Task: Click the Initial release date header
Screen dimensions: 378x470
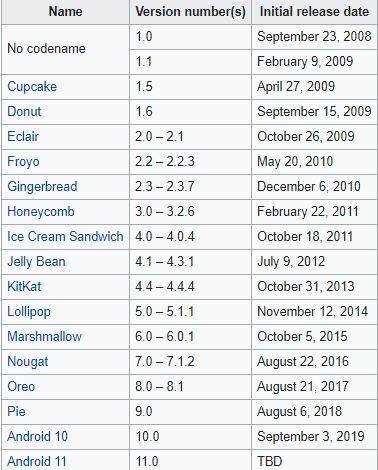Action: tap(314, 12)
